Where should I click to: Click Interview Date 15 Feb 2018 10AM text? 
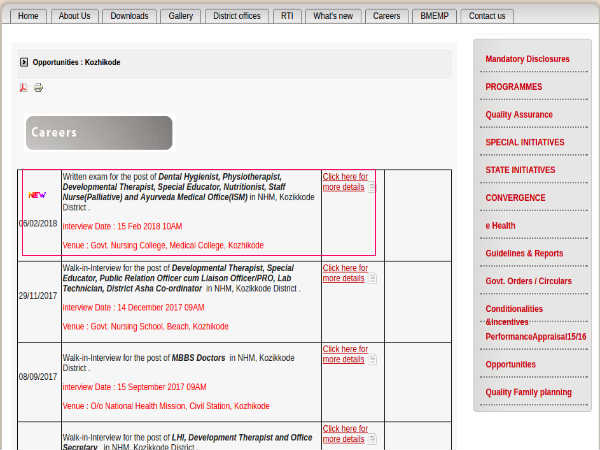click(x=122, y=227)
